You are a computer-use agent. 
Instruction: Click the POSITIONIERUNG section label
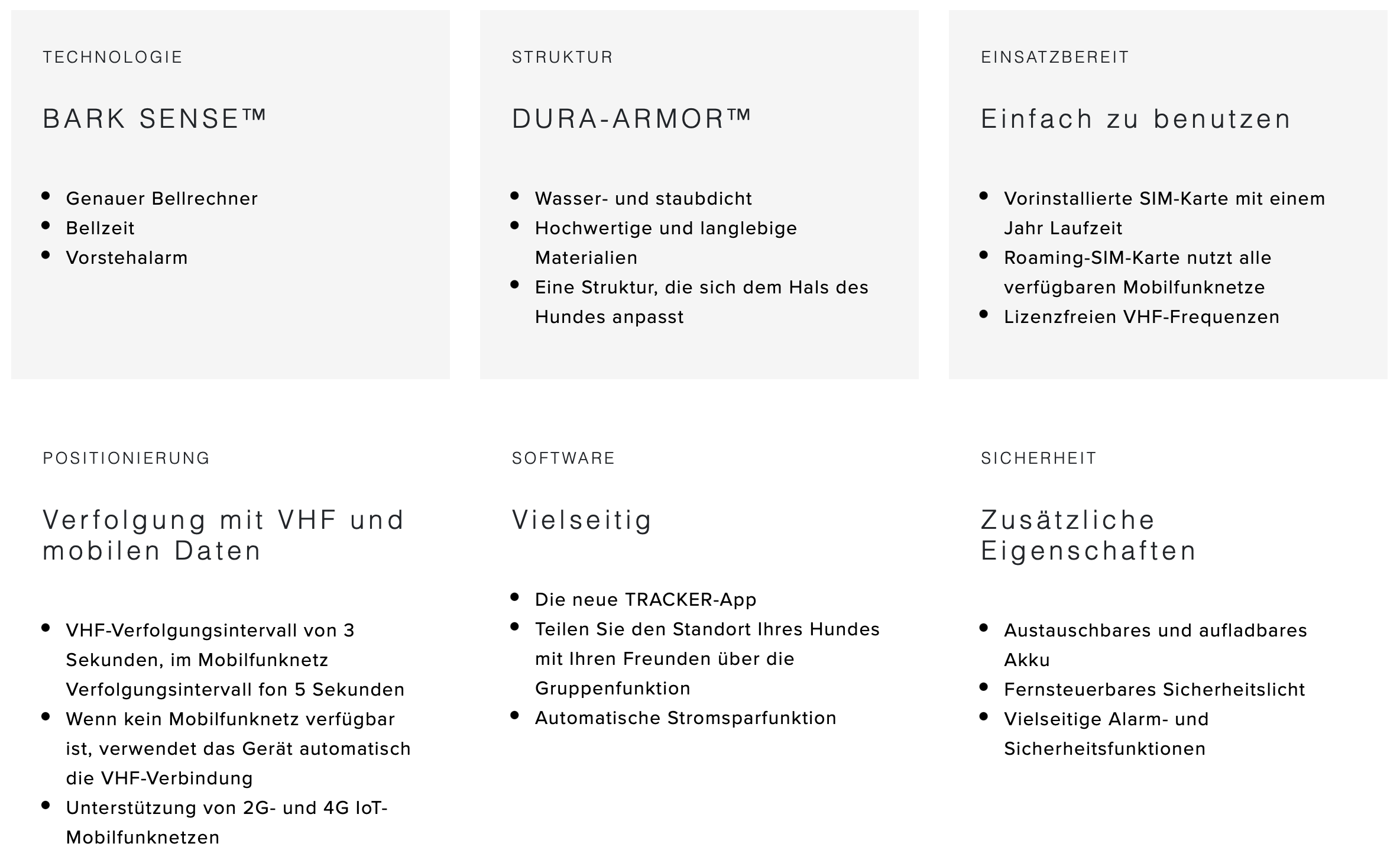127,458
